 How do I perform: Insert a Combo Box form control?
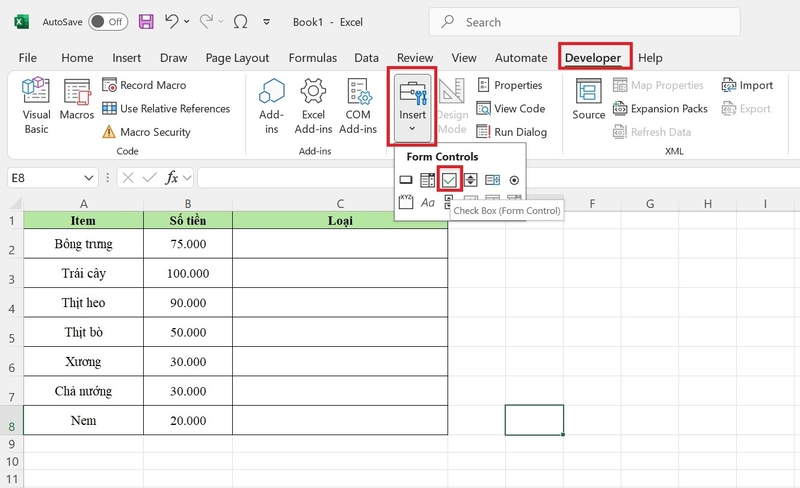click(x=427, y=180)
